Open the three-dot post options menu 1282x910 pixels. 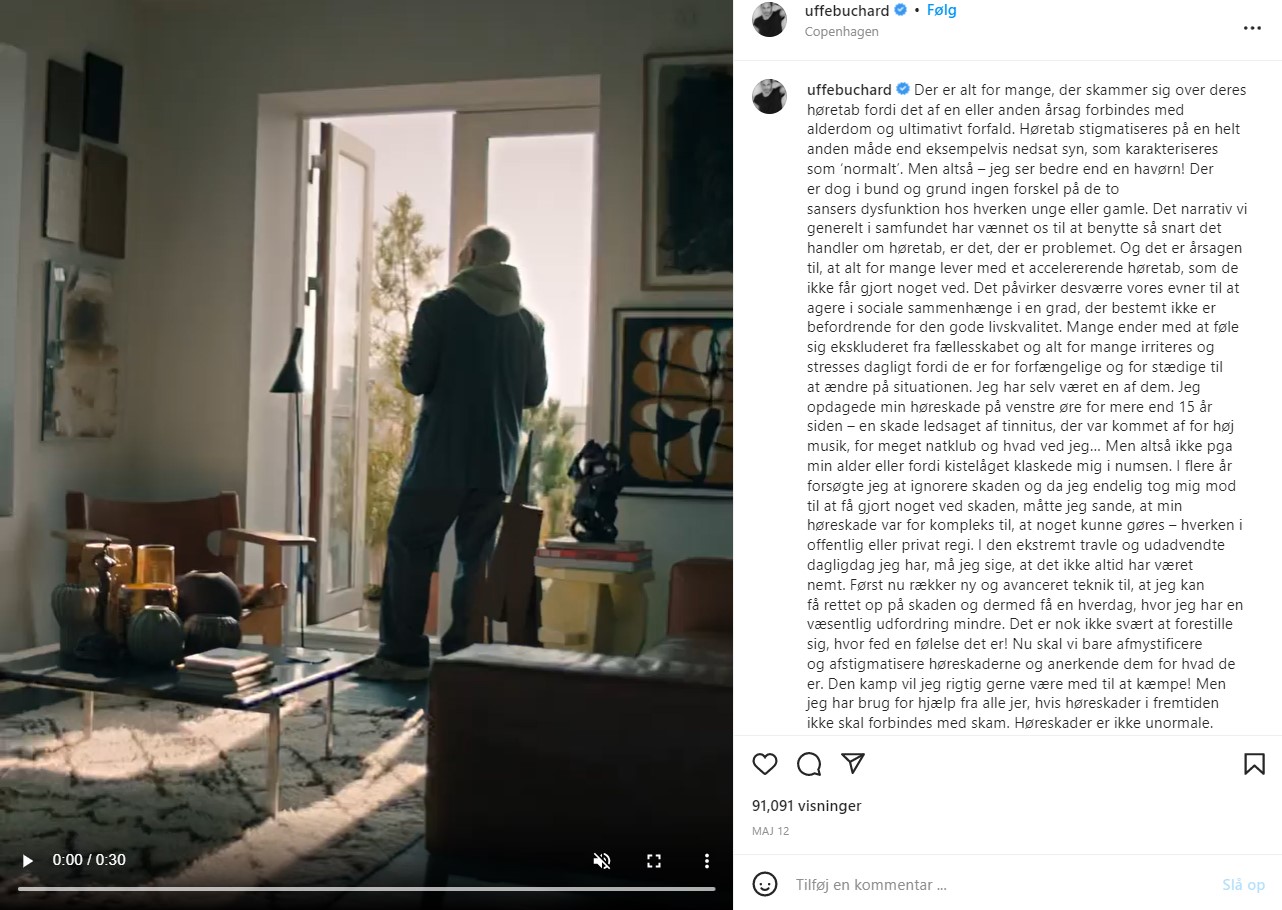coord(1252,28)
